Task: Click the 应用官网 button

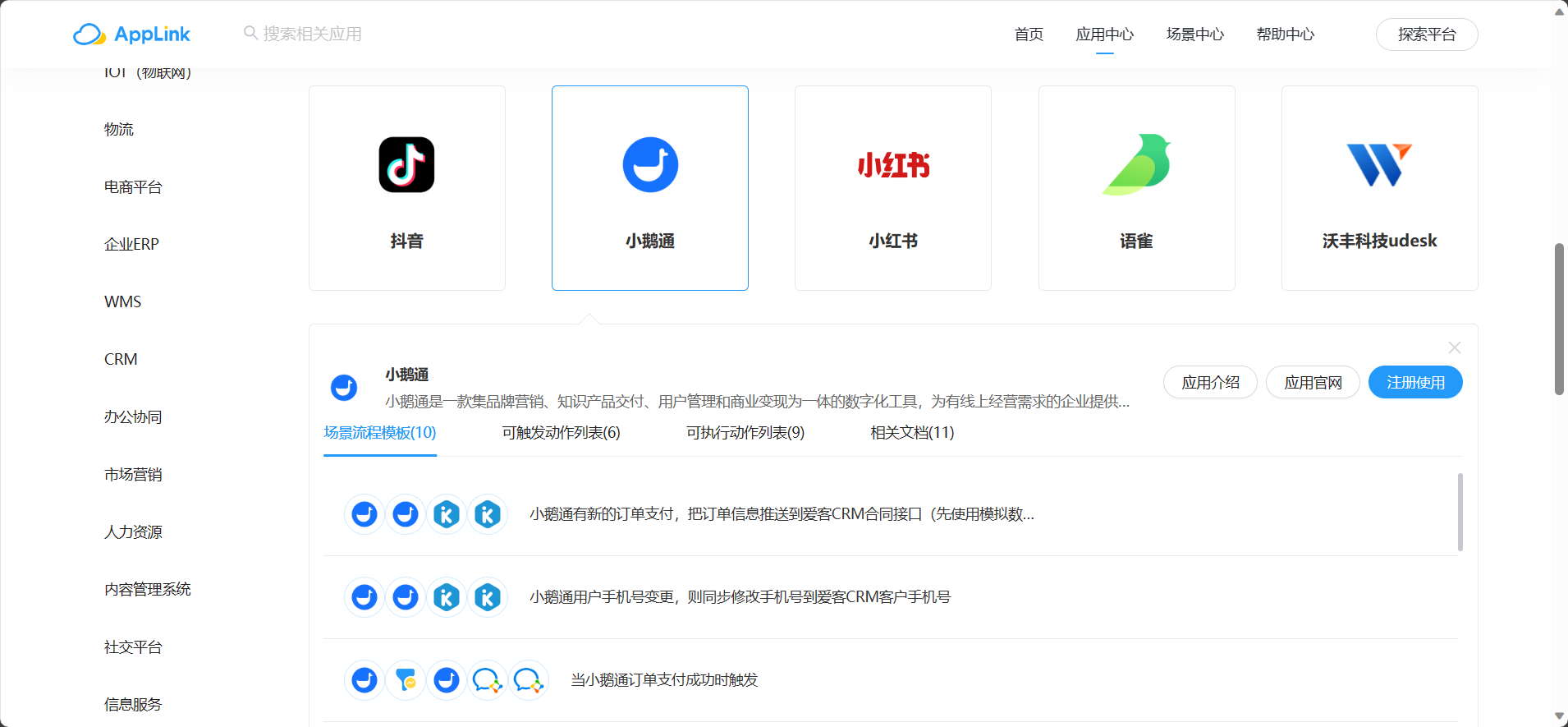Action: pyautogui.click(x=1313, y=382)
